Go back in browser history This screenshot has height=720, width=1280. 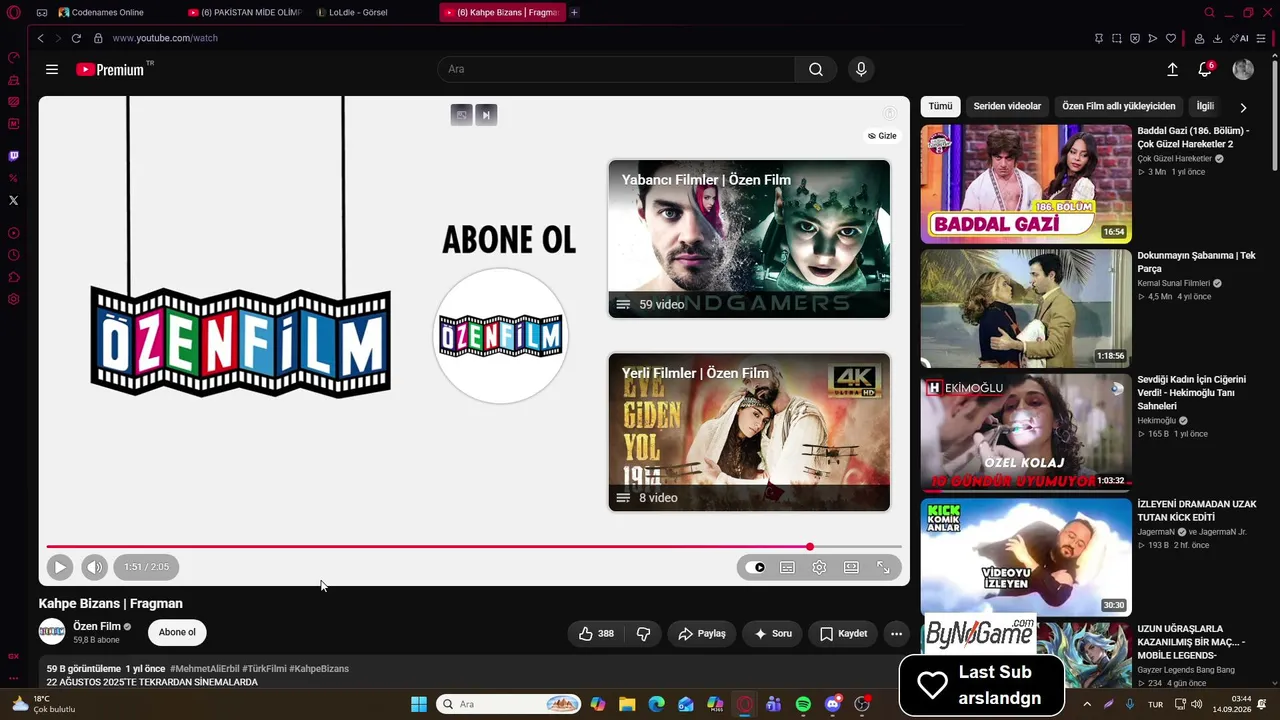pyautogui.click(x=40, y=38)
